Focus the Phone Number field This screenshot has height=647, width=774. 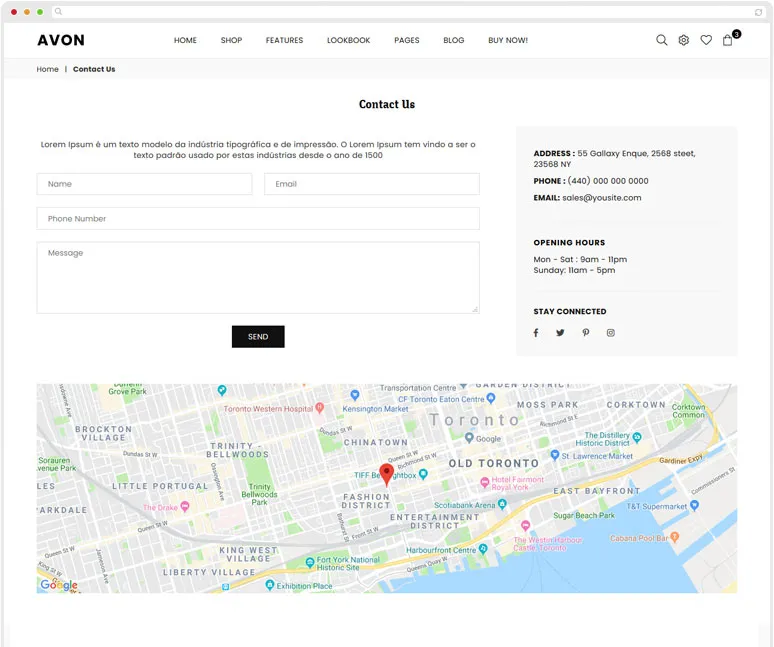(258, 219)
